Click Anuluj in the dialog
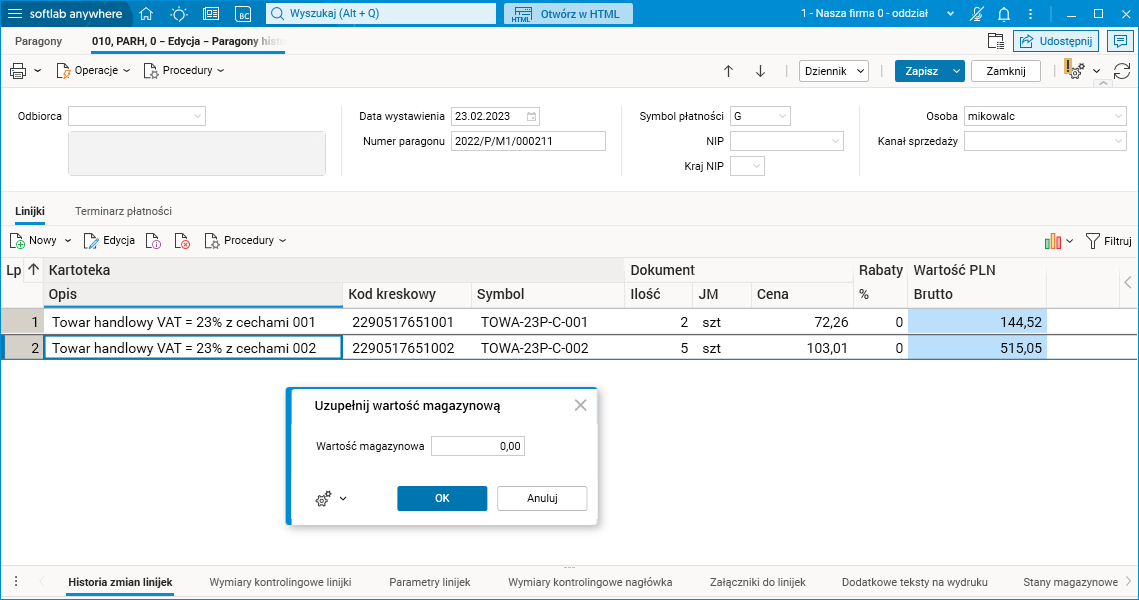1139x600 pixels. [x=542, y=498]
